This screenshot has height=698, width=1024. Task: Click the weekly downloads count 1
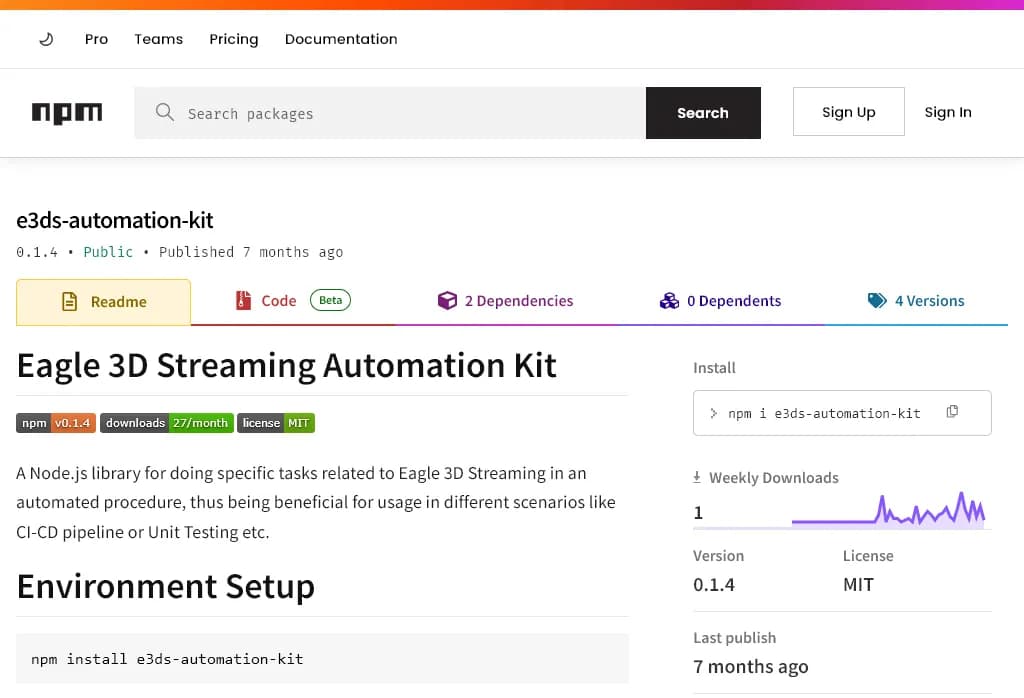click(x=698, y=513)
